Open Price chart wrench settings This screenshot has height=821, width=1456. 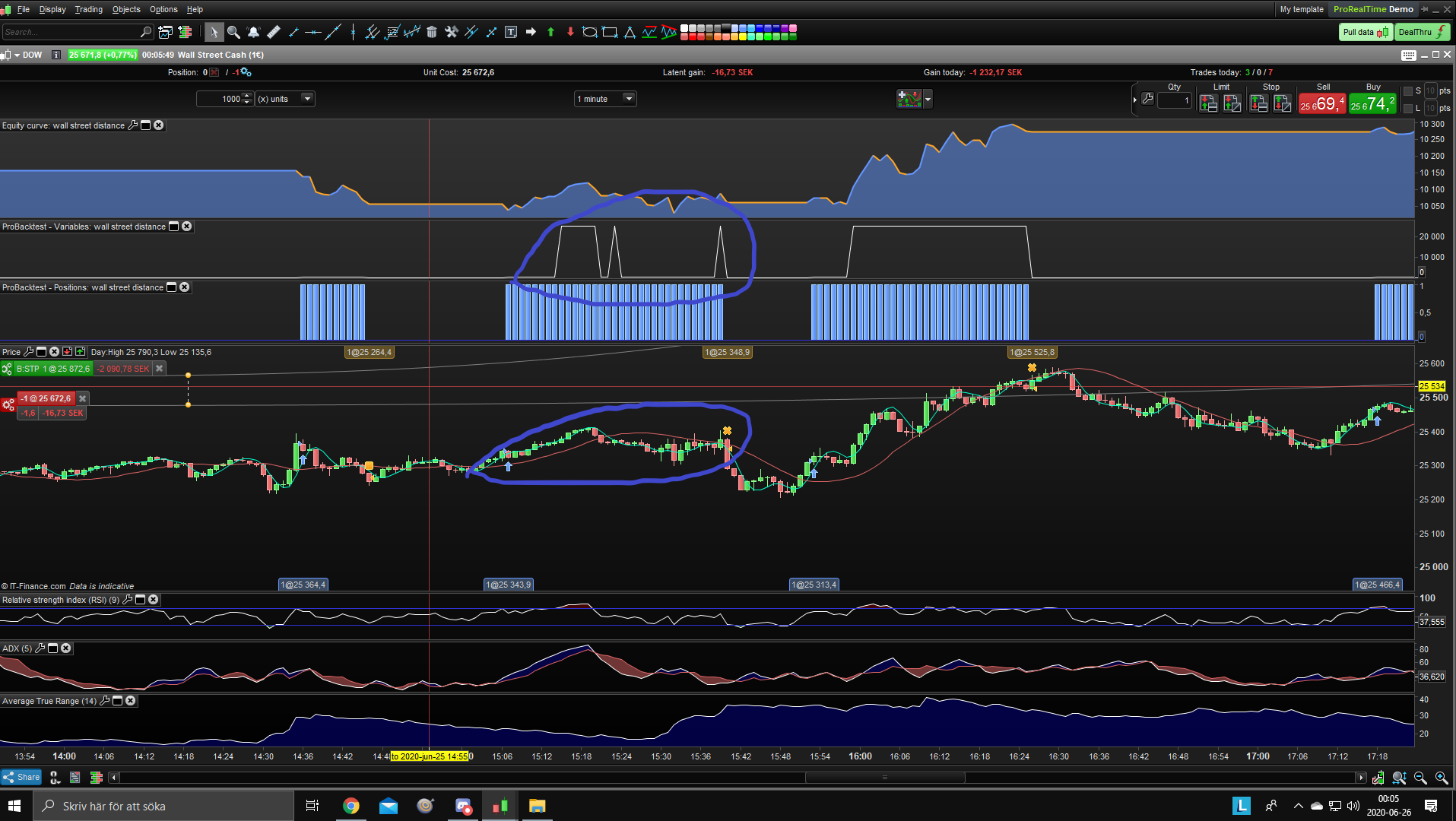(28, 352)
